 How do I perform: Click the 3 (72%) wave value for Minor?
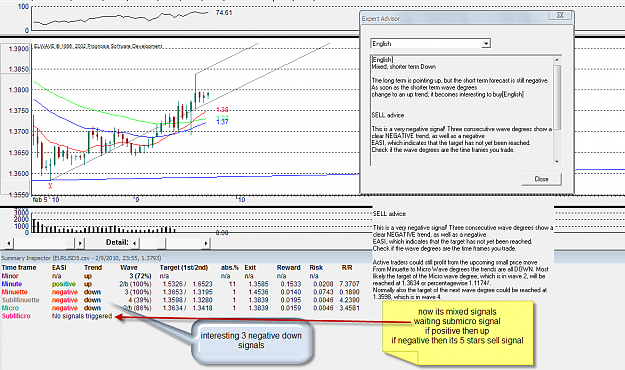(x=140, y=276)
